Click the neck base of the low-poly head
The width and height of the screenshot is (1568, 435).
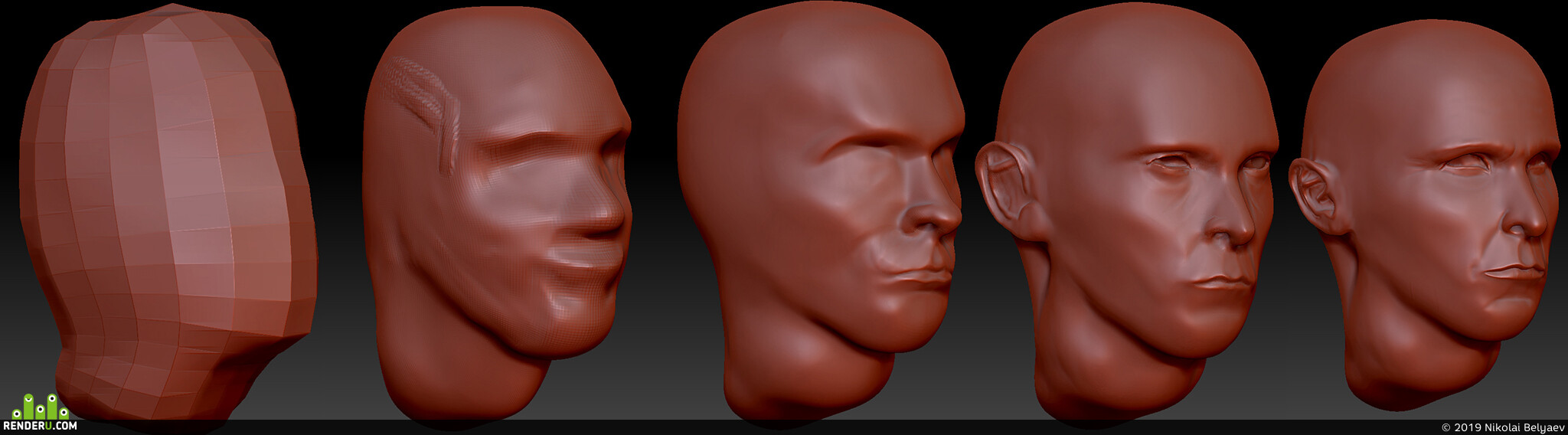[x=145, y=398]
